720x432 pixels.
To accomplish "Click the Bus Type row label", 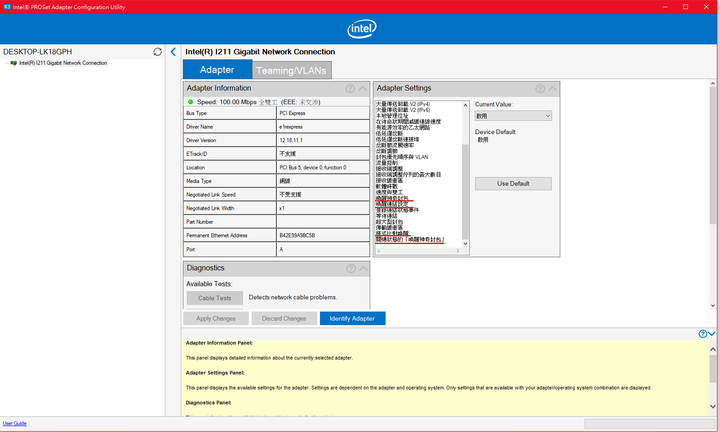I will coord(197,113).
